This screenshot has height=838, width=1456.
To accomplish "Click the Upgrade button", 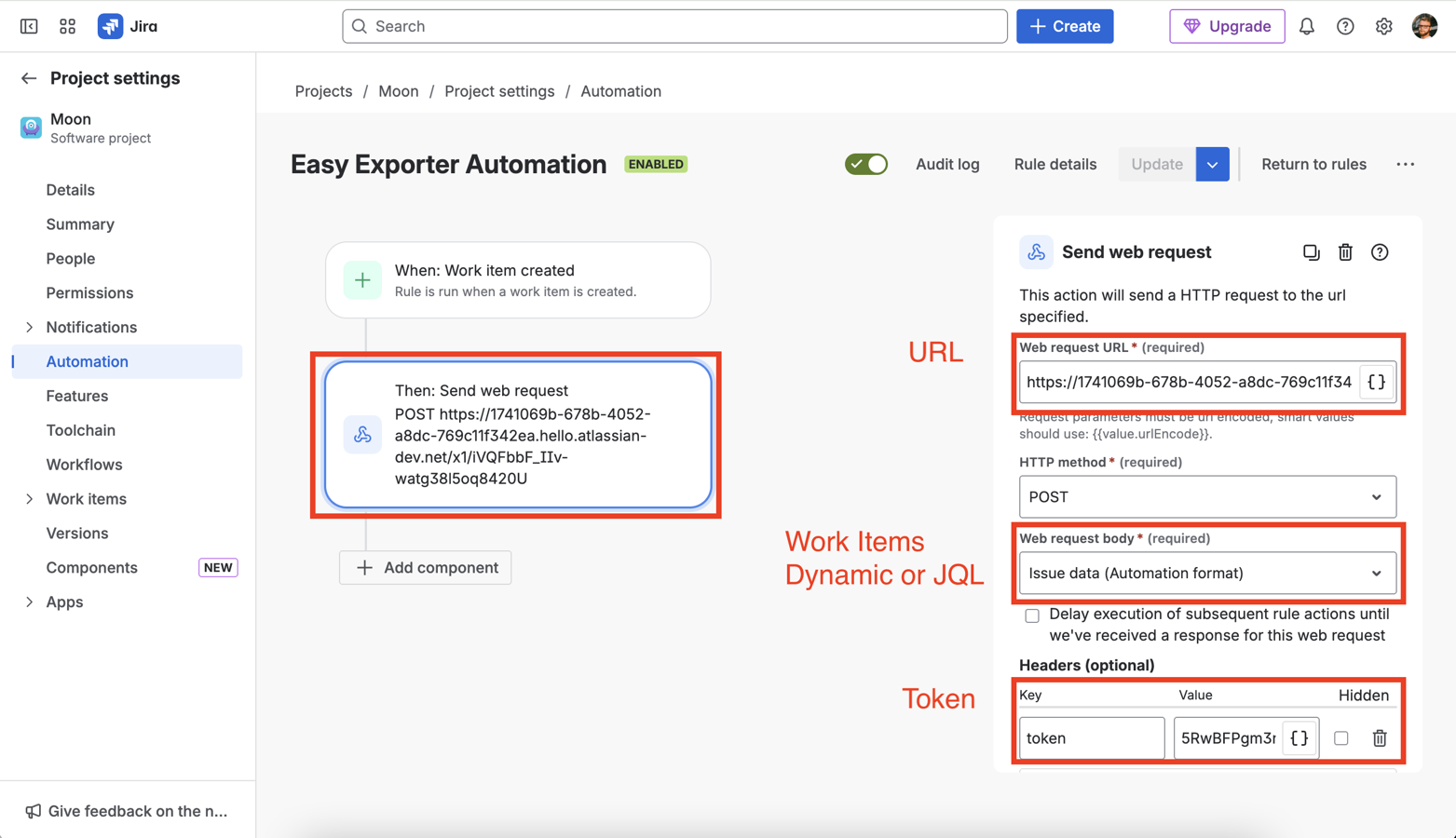I will [1227, 26].
